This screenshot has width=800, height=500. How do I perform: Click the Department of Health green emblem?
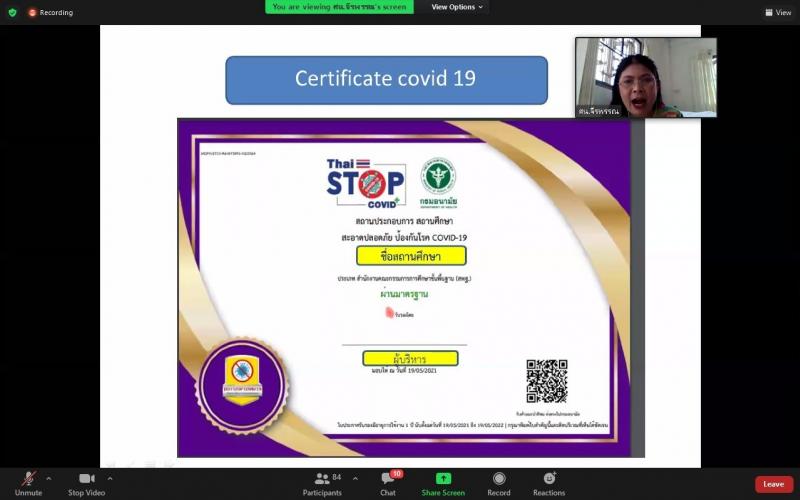pyautogui.click(x=438, y=183)
